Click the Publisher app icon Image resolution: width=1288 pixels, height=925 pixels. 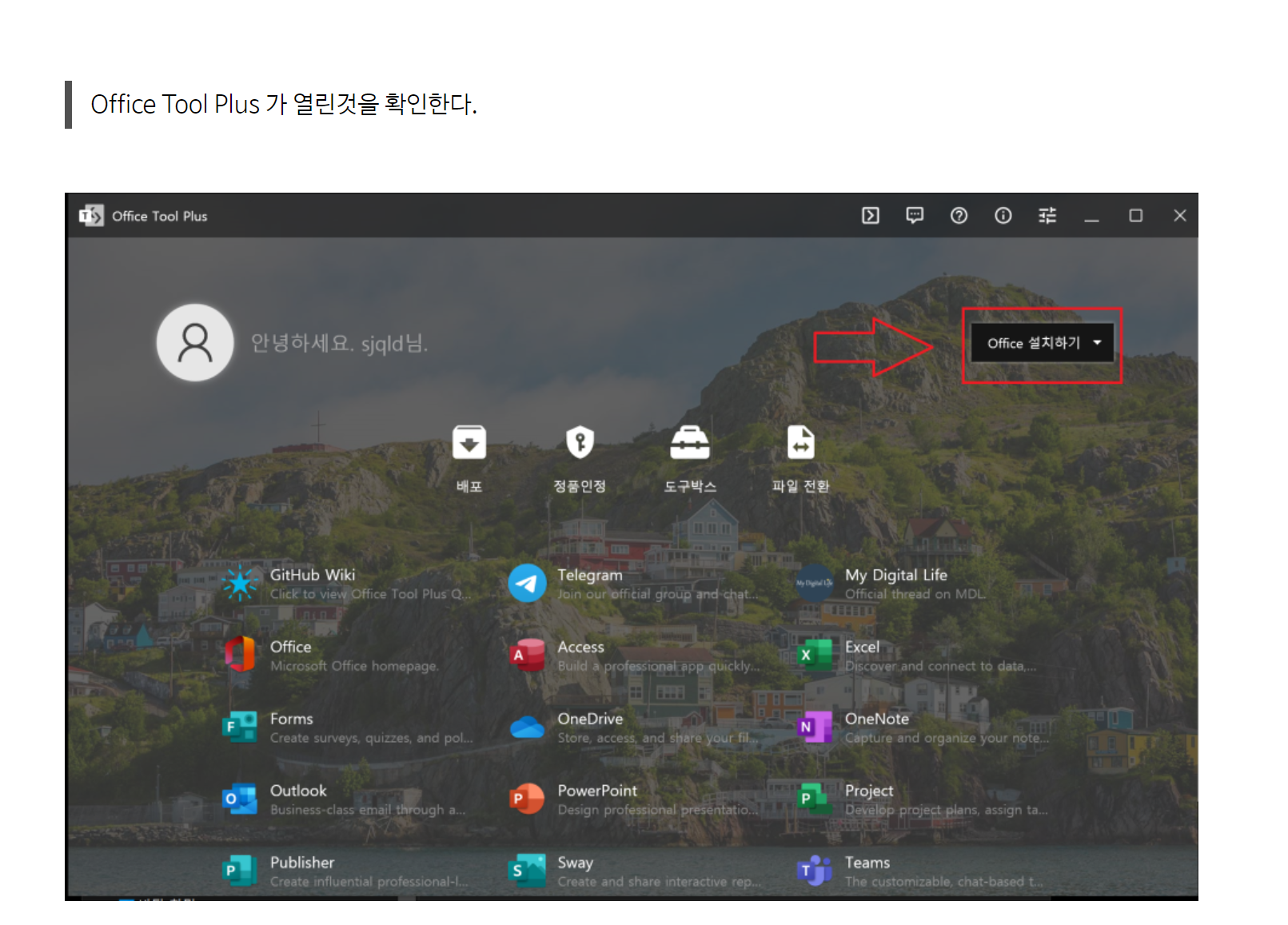[x=240, y=871]
